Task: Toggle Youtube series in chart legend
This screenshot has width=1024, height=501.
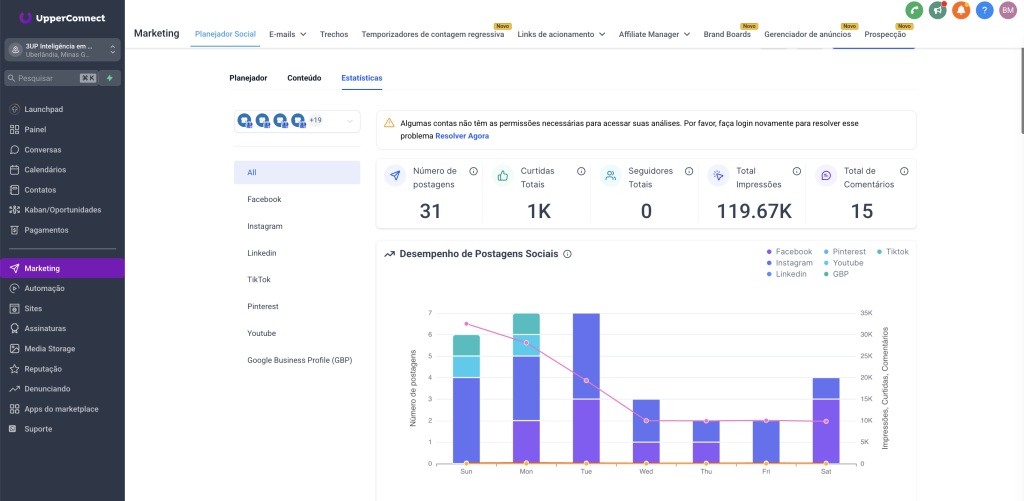Action: pyautogui.click(x=846, y=263)
